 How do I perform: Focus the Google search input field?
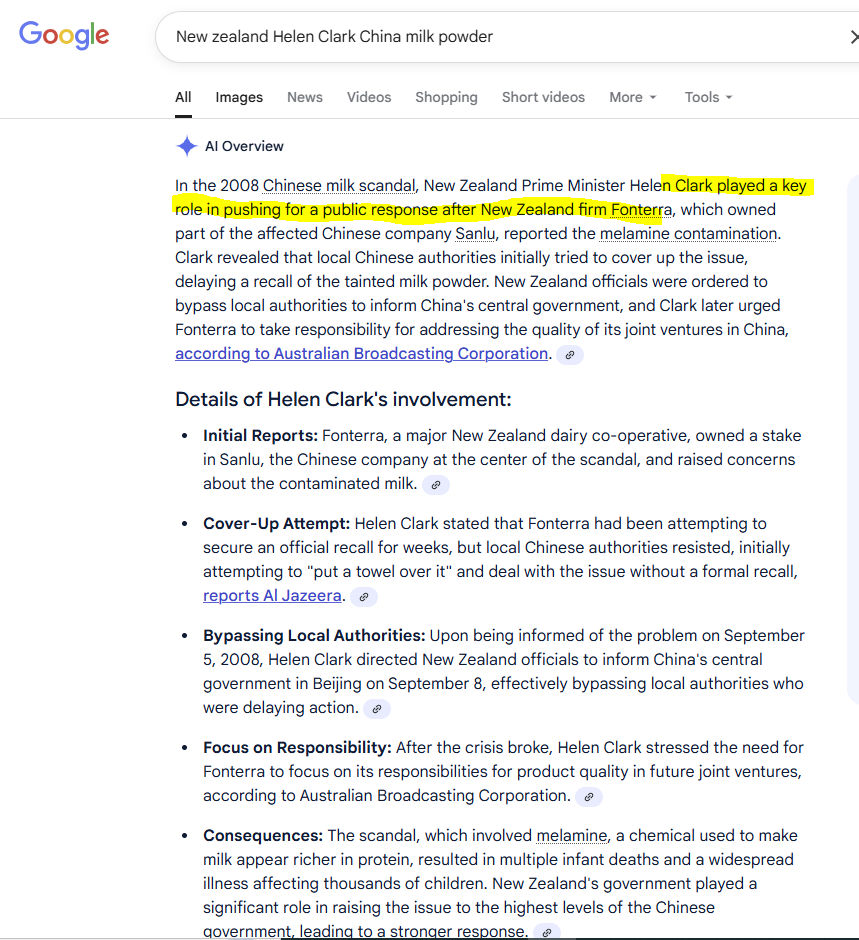pos(507,37)
